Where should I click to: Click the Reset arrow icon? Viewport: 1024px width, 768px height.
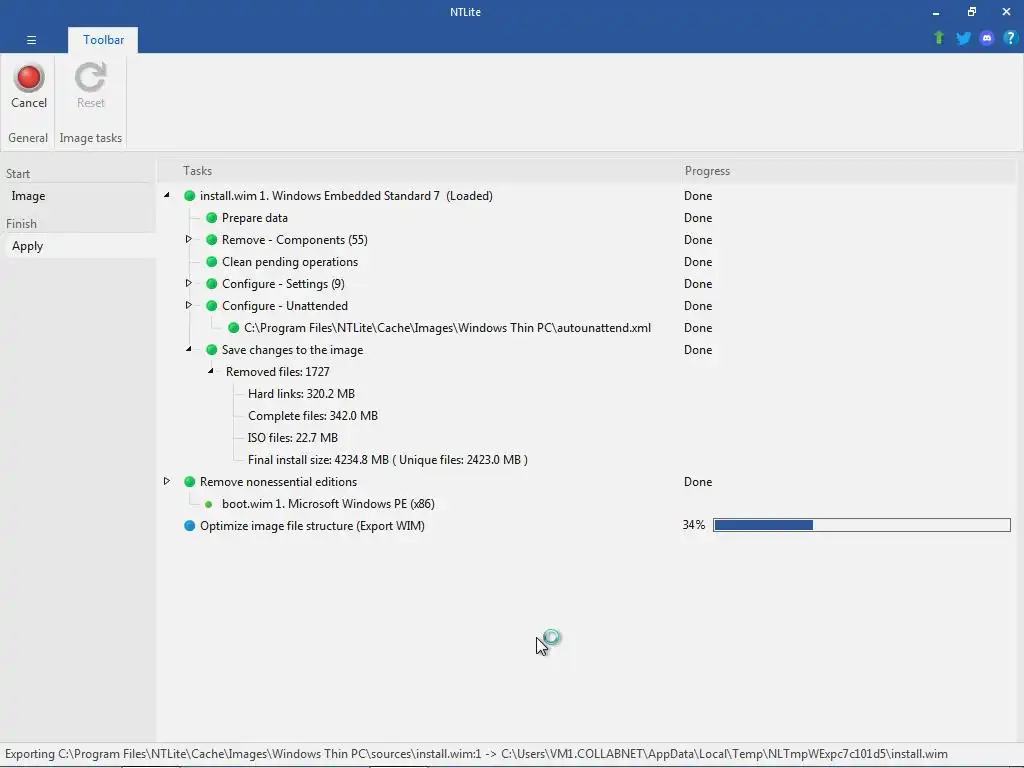point(90,78)
